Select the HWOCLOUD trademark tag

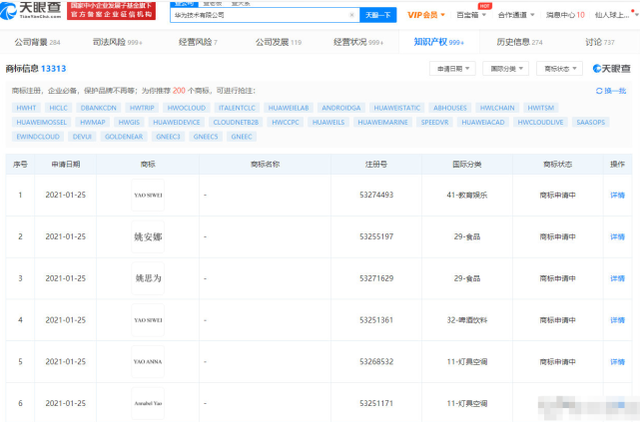(187, 108)
